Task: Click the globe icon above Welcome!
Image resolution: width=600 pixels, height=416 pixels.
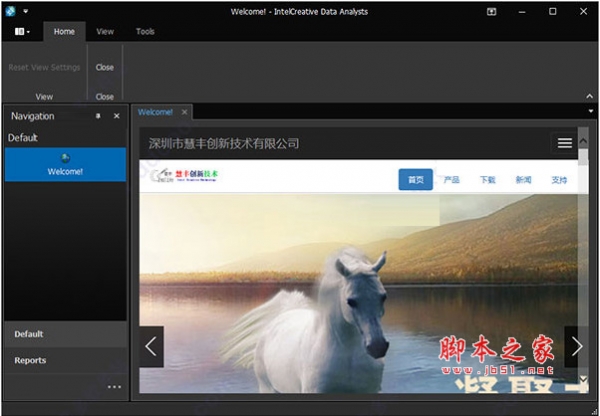Action: point(65,157)
